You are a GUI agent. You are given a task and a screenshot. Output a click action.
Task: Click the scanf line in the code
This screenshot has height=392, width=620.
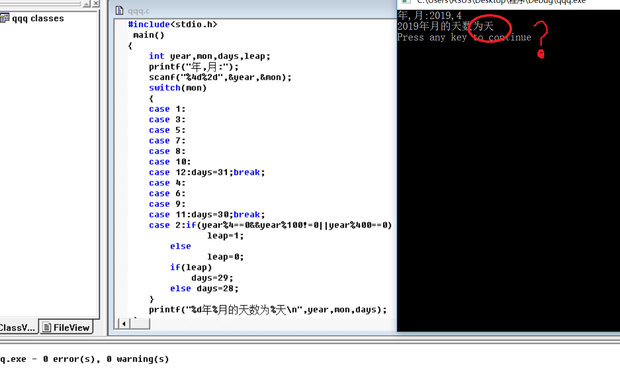coord(220,77)
